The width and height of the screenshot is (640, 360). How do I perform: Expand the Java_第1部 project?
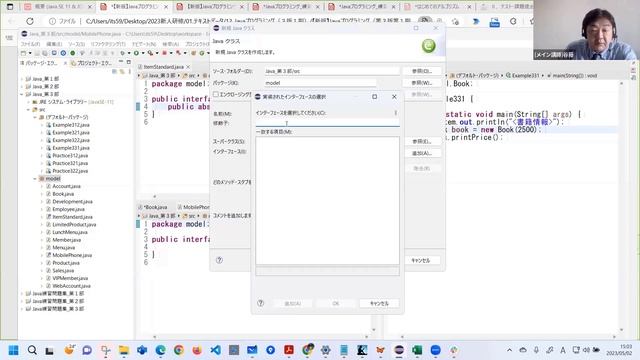coord(22,79)
